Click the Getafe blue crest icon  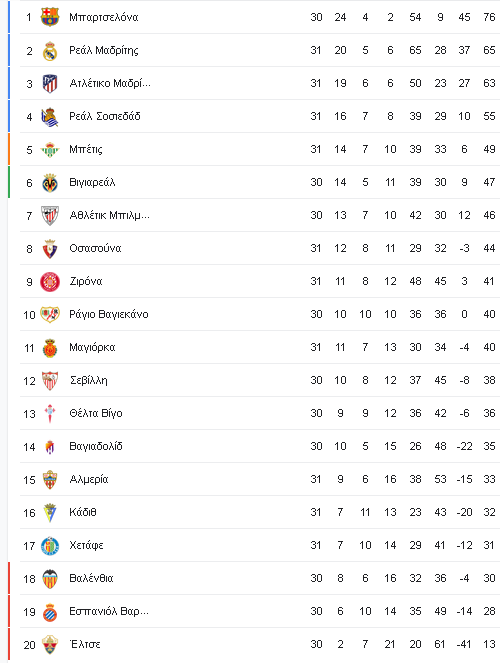[x=50, y=545]
